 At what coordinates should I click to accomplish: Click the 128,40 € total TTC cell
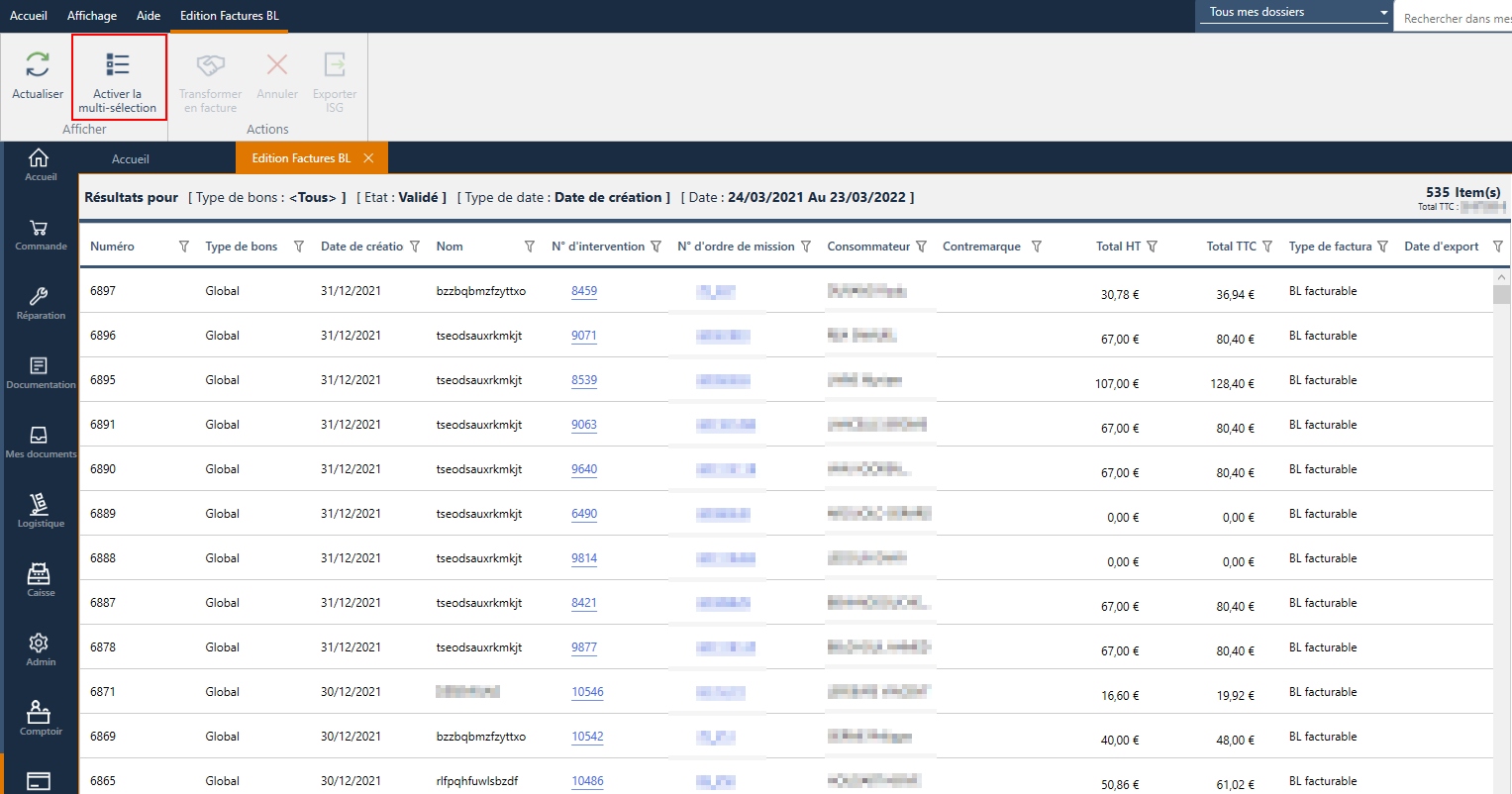[1232, 384]
